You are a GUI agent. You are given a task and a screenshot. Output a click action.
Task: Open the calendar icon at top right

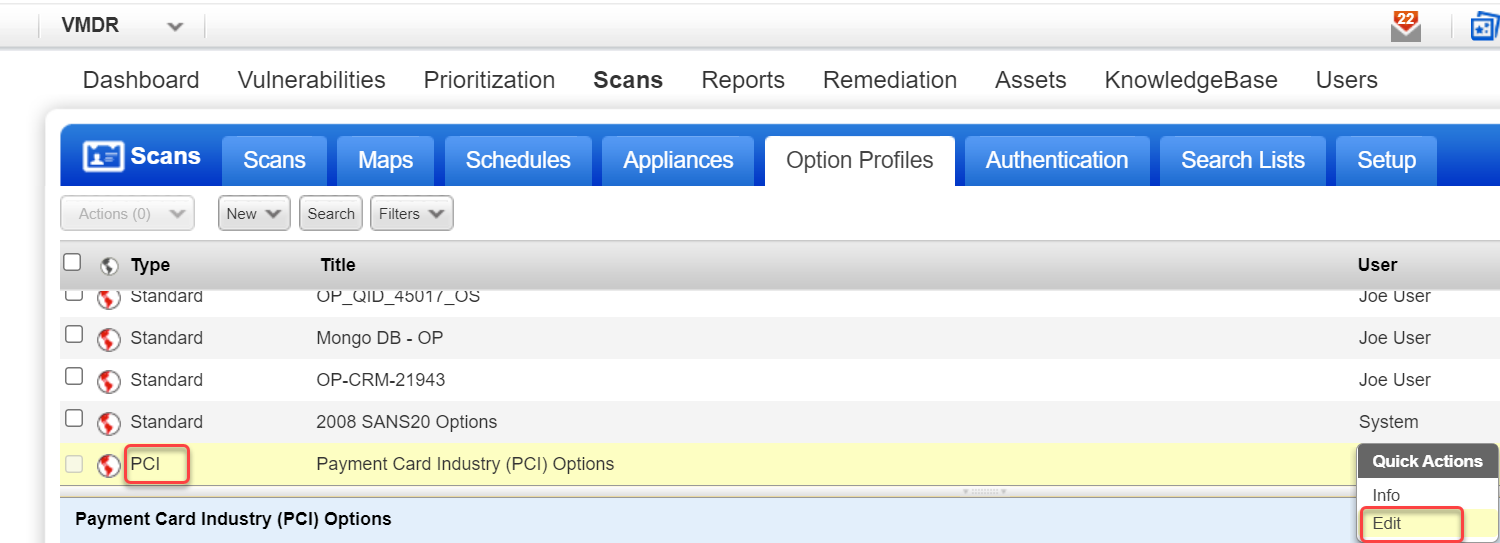click(x=1485, y=27)
